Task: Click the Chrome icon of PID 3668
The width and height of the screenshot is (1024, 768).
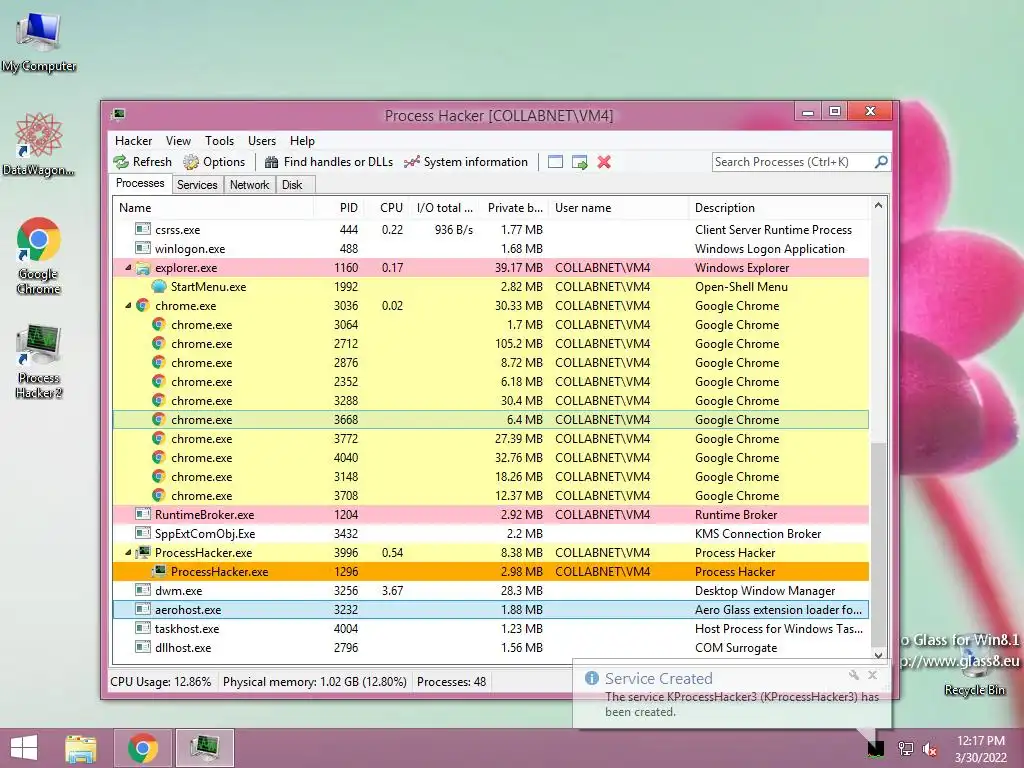Action: 159,419
